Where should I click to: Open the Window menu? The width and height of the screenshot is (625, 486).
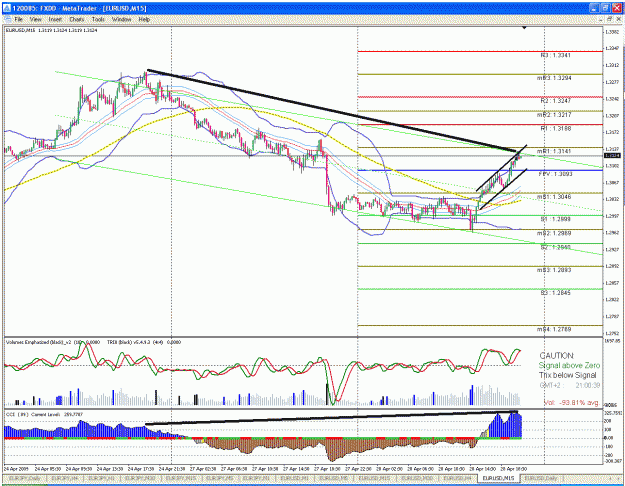[x=121, y=19]
